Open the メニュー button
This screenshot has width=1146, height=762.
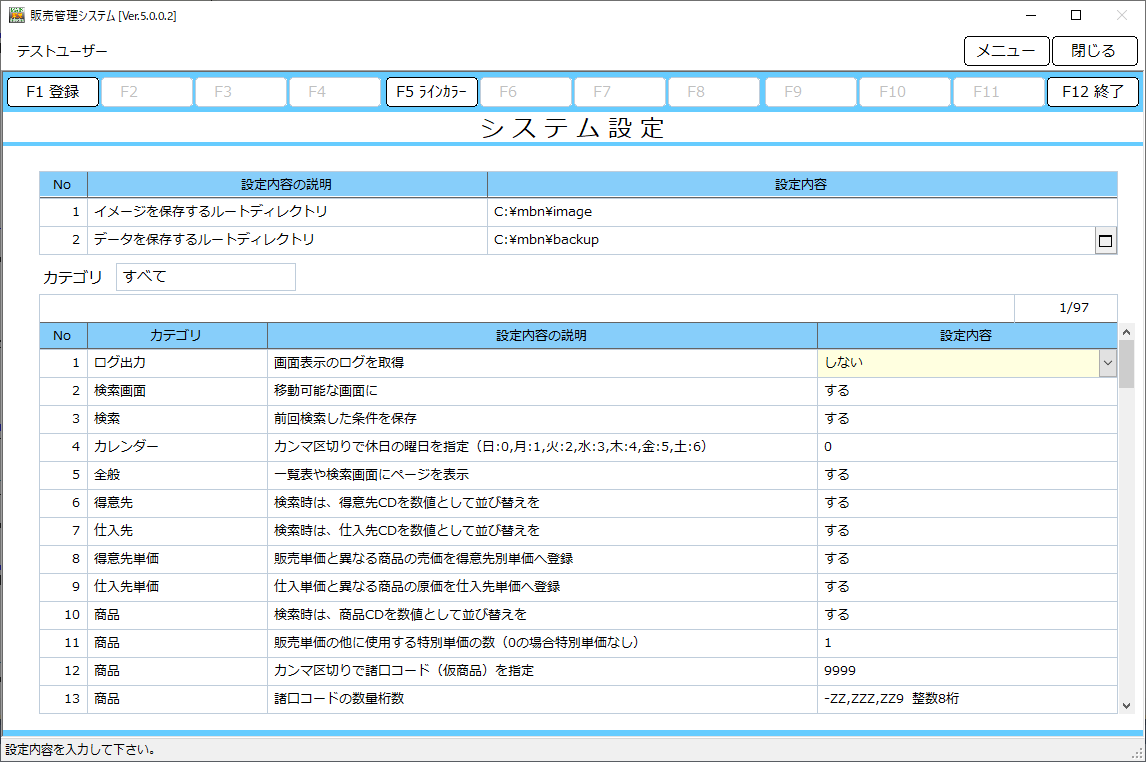point(1006,51)
